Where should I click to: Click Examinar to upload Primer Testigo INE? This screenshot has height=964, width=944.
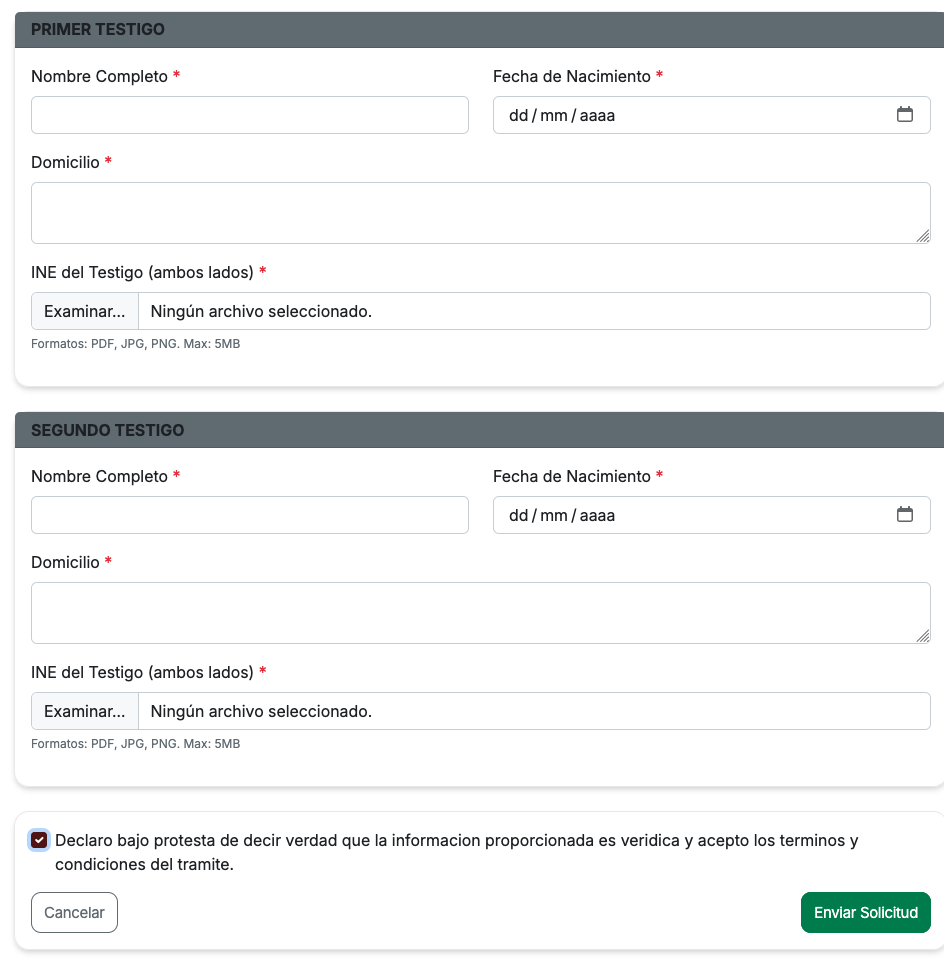click(85, 311)
